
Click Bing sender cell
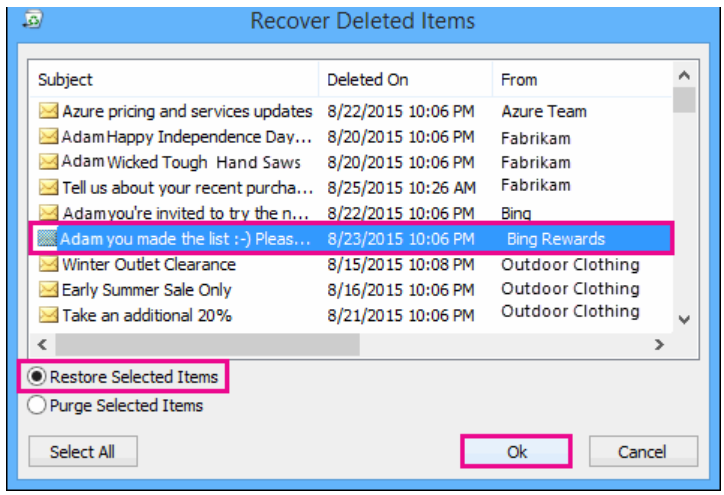(516, 213)
